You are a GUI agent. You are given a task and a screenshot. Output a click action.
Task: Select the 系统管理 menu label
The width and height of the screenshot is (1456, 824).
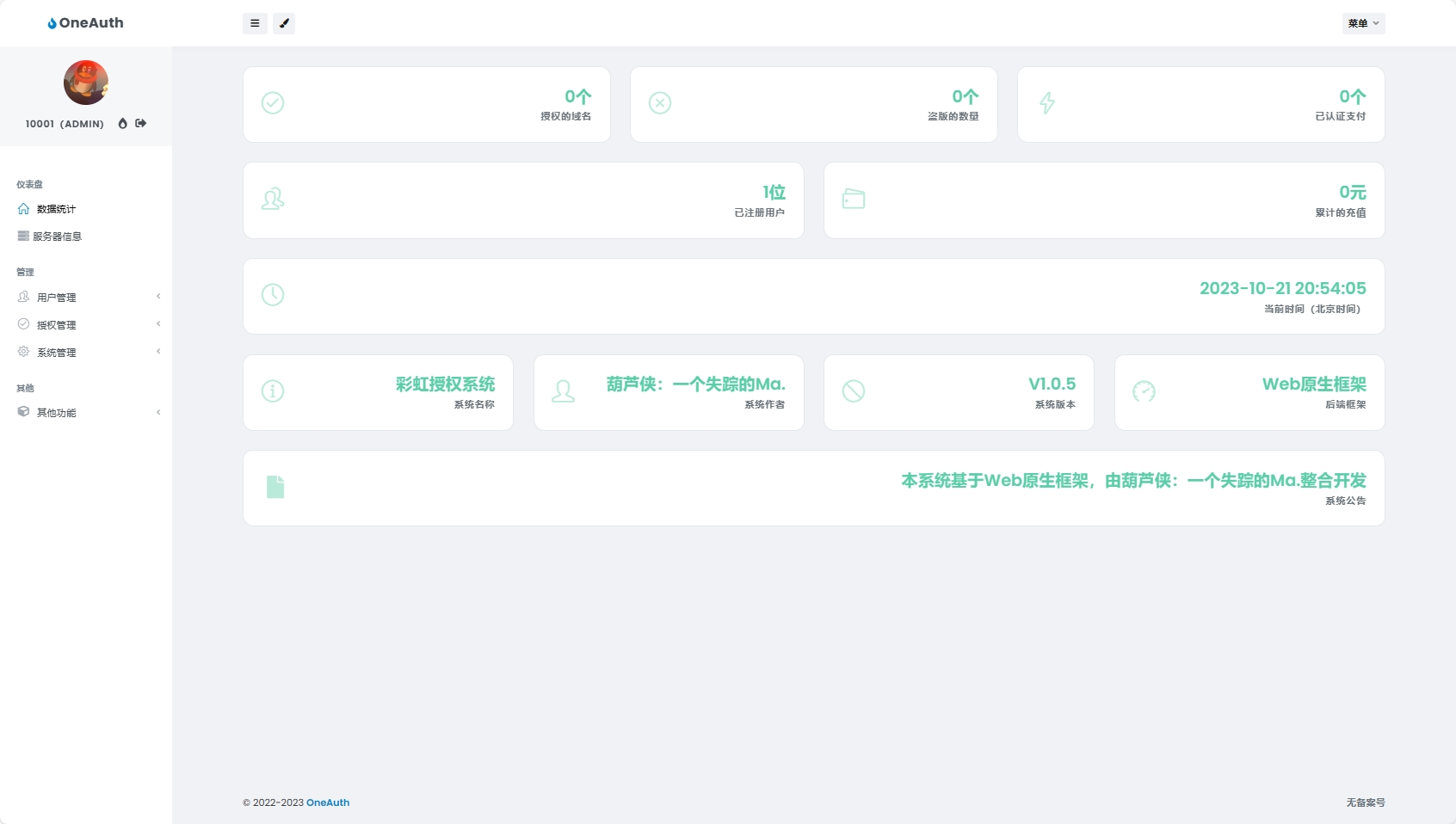point(57,353)
